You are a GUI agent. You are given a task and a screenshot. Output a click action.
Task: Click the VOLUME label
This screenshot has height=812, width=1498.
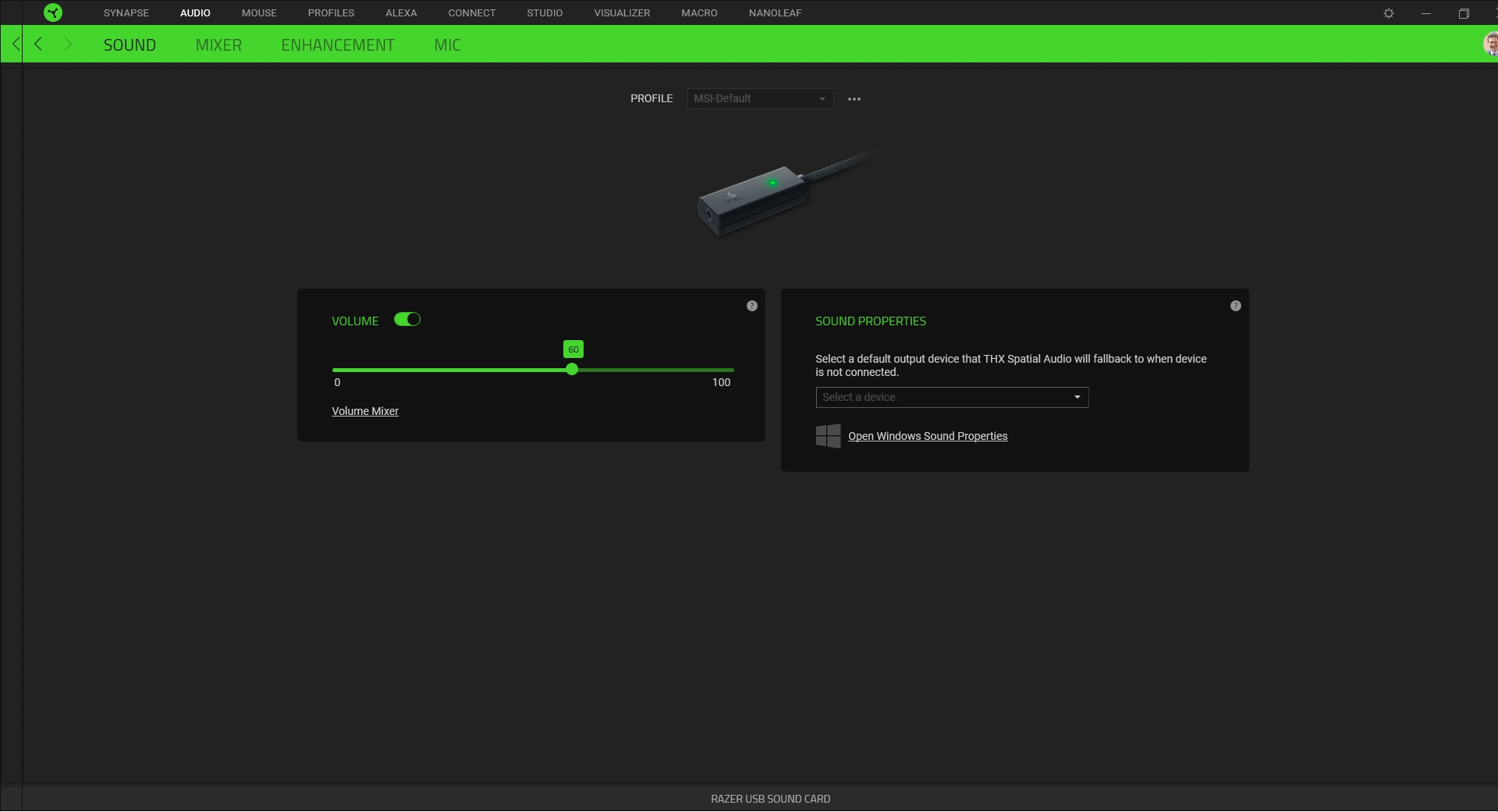[x=355, y=321]
